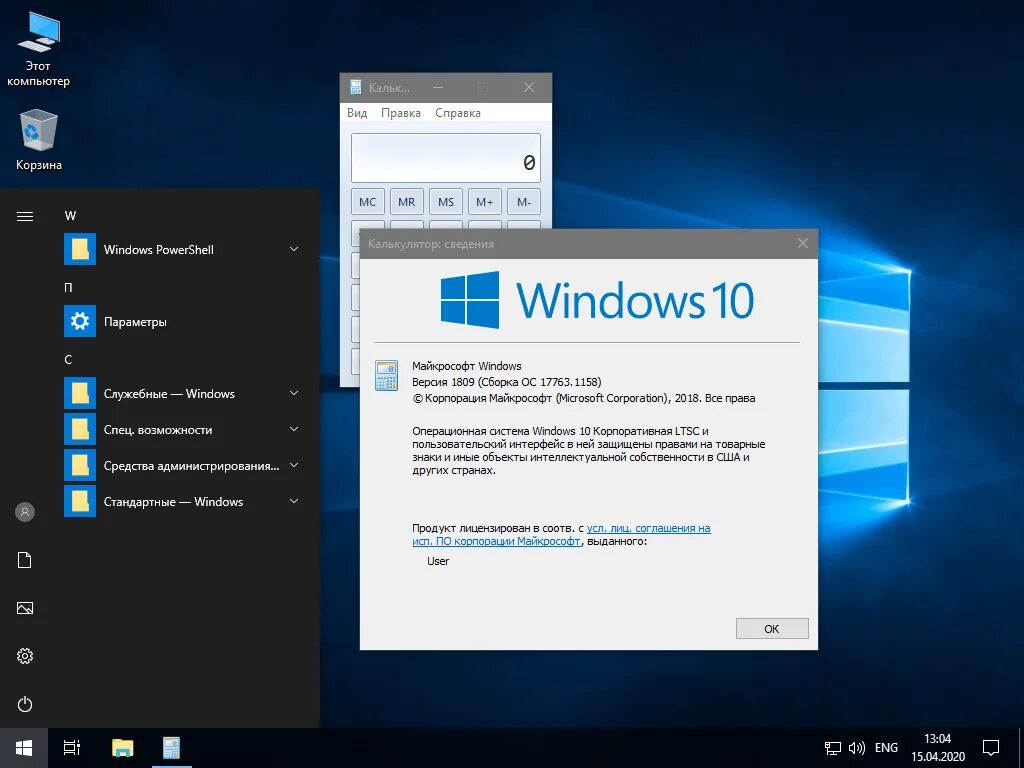The height and width of the screenshot is (768, 1024).
Task: Click the calculator icon in the title bar
Action: (x=356, y=88)
